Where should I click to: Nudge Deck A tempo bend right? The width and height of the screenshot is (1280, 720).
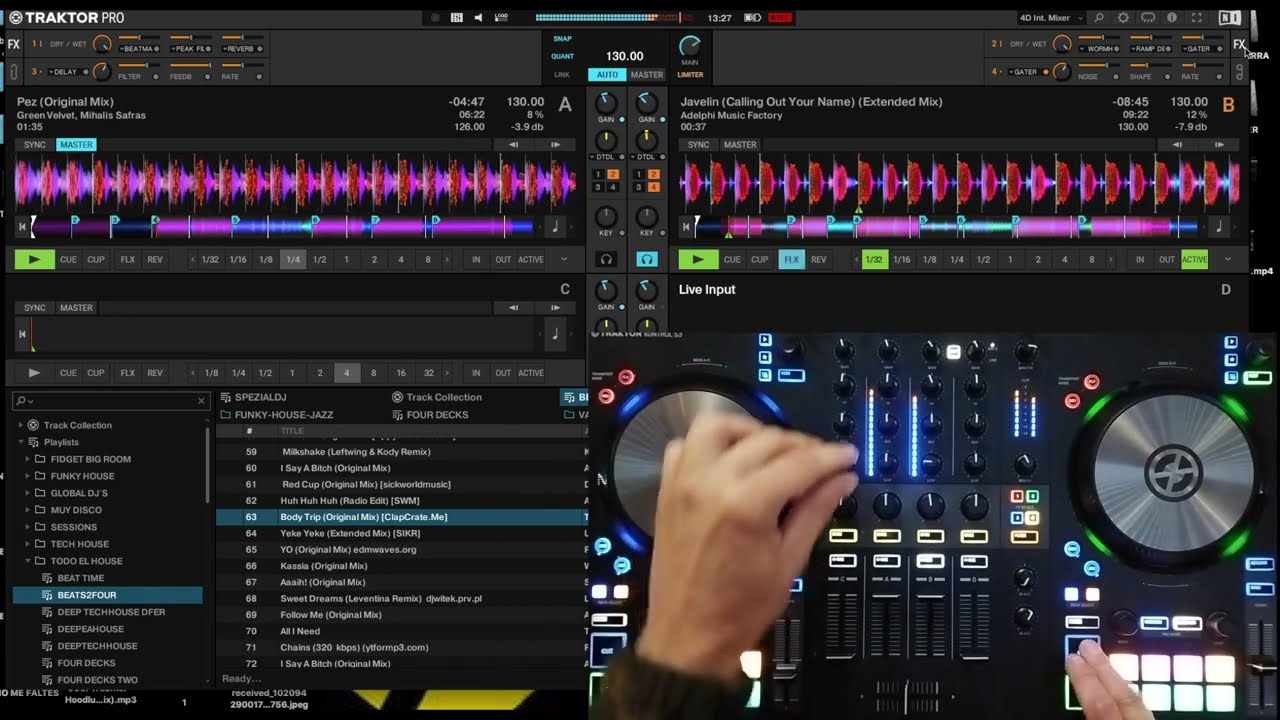555,145
